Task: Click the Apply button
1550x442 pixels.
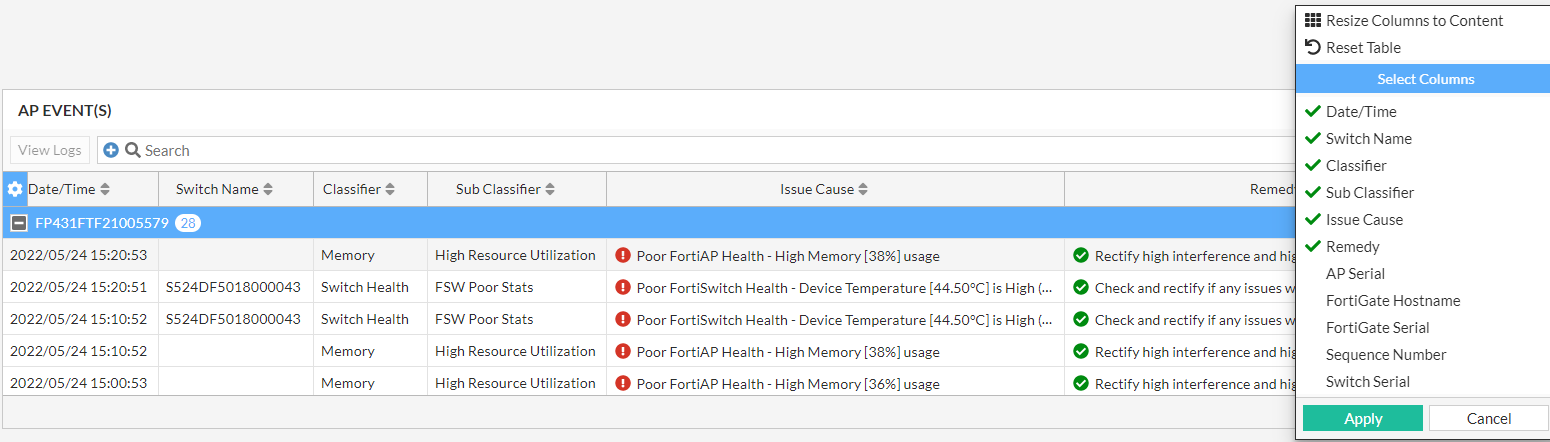Action: (x=1362, y=419)
